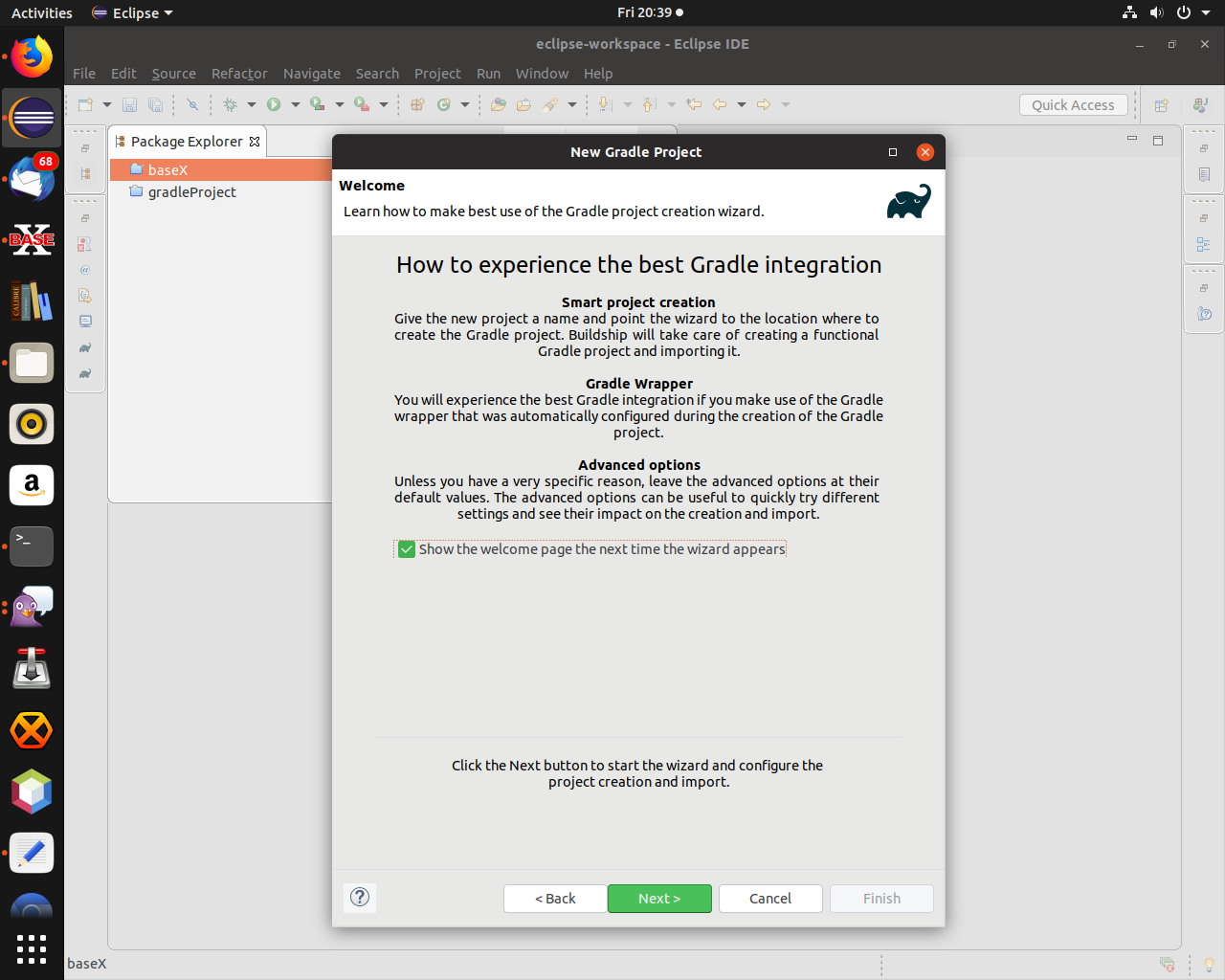Open Firefox from the dock
The height and width of the screenshot is (980, 1225).
pyautogui.click(x=32, y=56)
